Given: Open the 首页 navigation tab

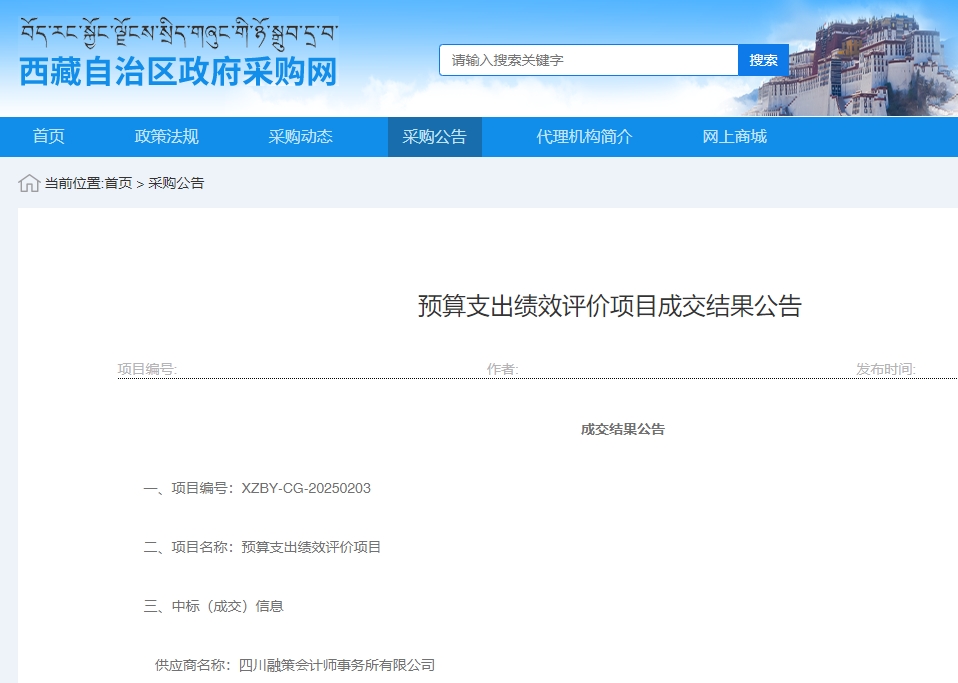Looking at the screenshot, I should tap(49, 137).
